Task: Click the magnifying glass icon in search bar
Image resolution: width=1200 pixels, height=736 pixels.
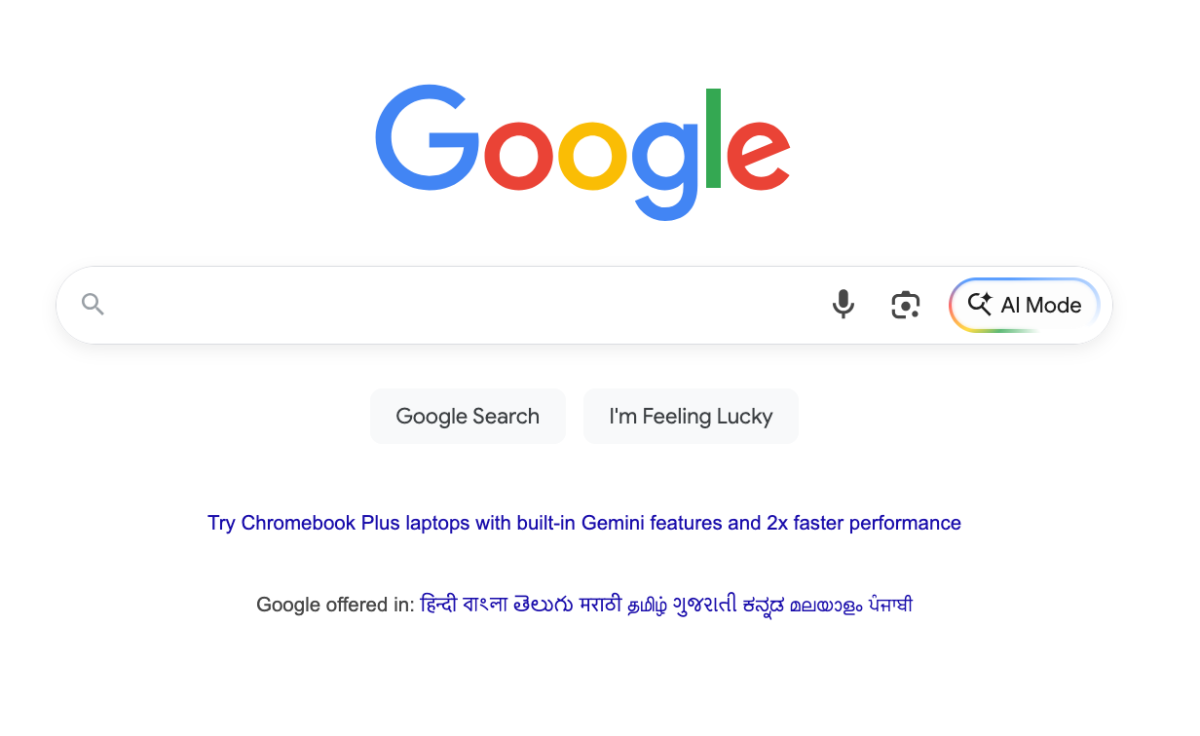Action: click(x=92, y=304)
